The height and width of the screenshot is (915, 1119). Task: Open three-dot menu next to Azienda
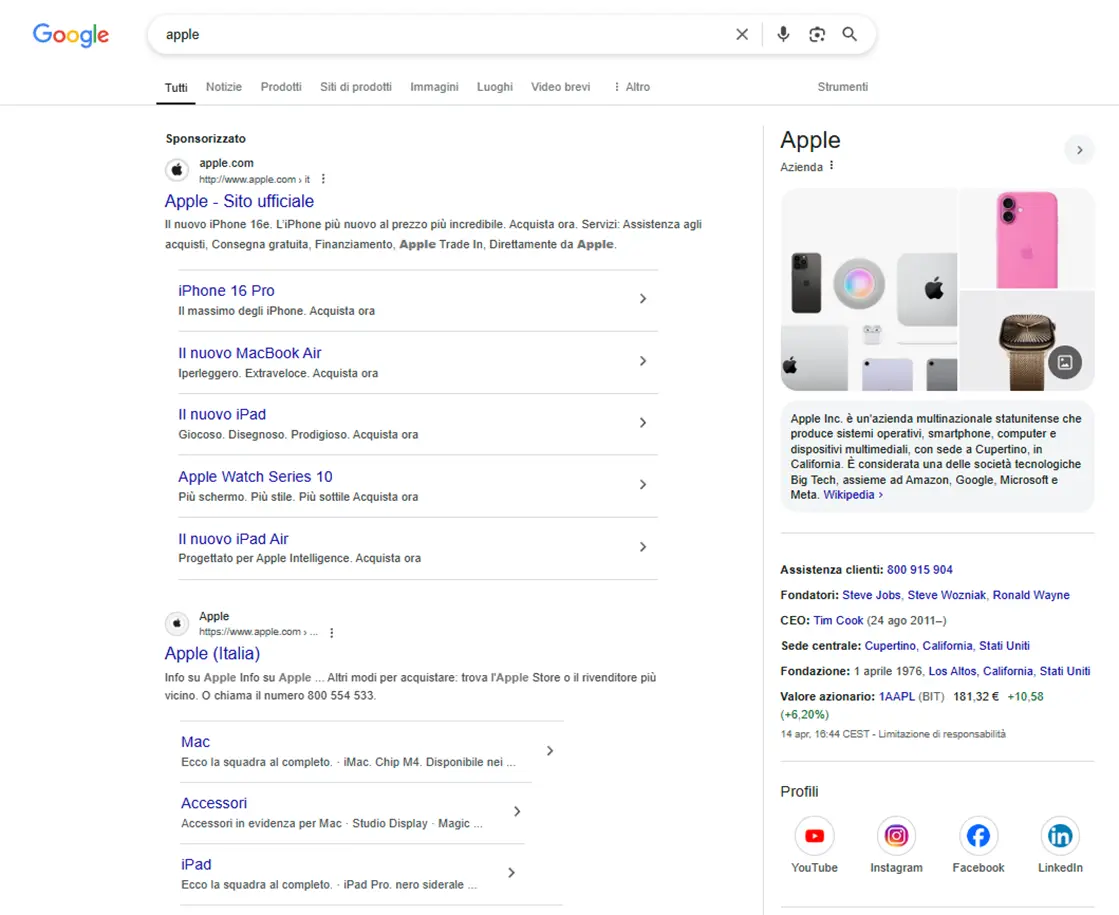[x=831, y=166]
